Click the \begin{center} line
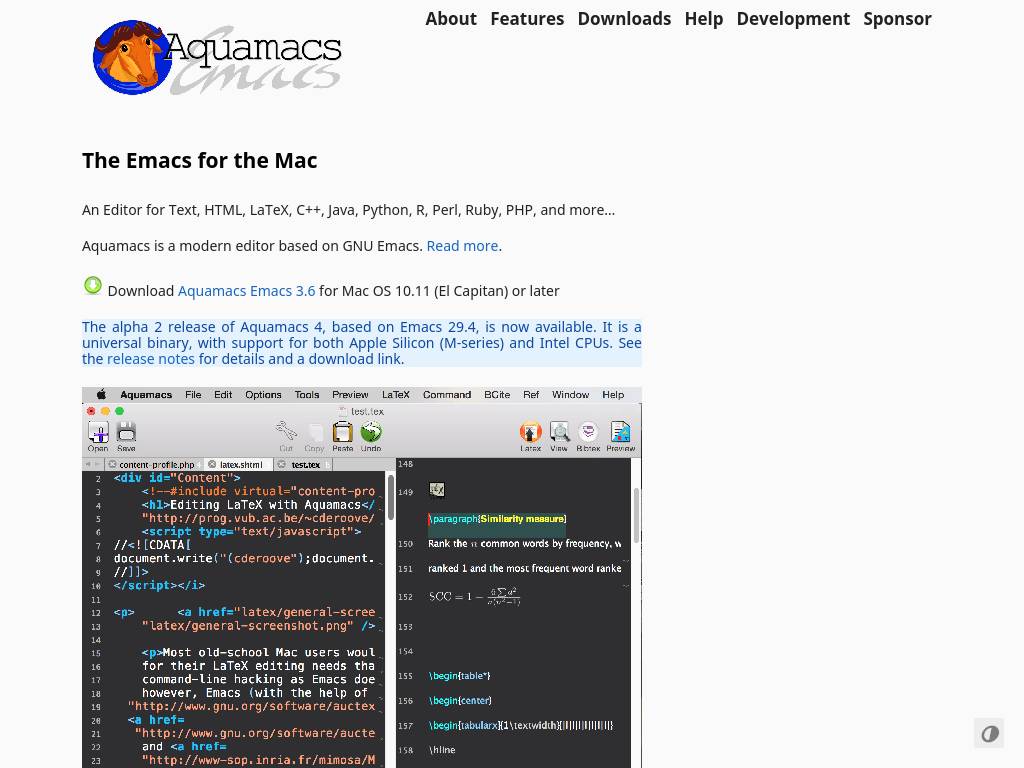The height and width of the screenshot is (768, 1024). pos(460,701)
